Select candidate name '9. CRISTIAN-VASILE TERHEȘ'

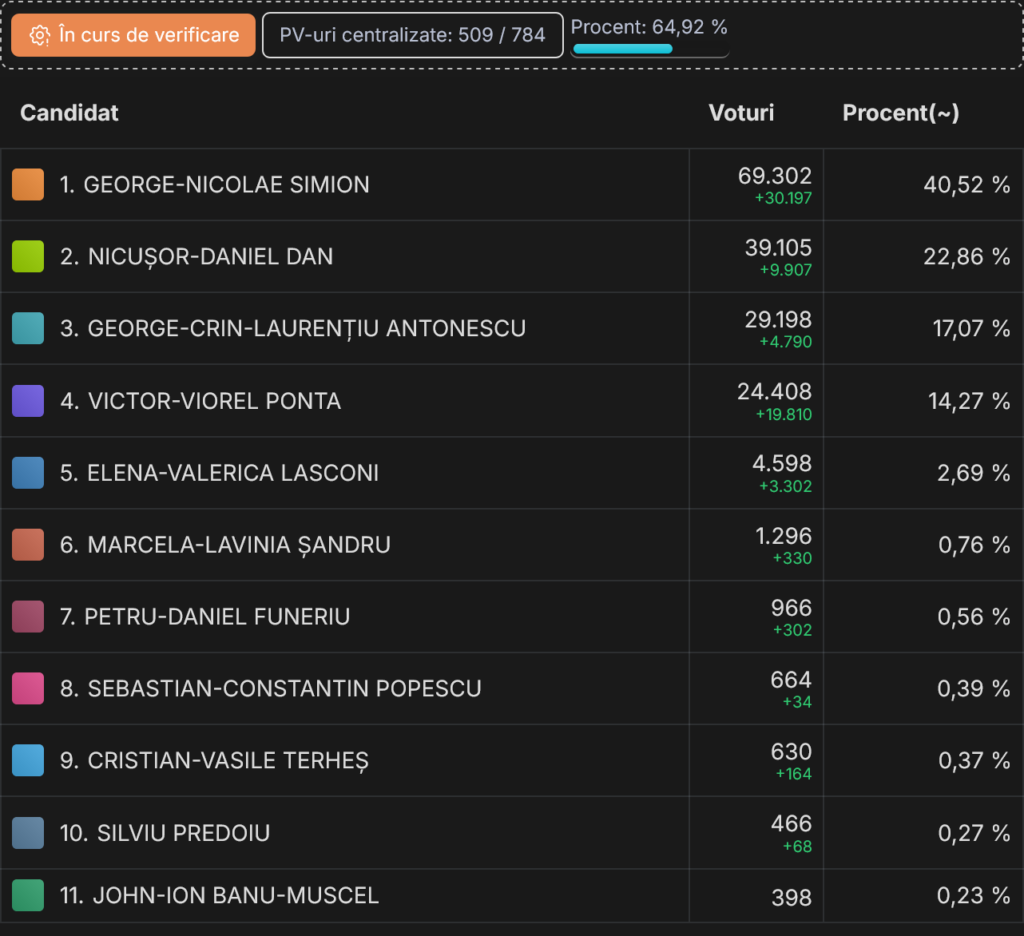tap(214, 761)
